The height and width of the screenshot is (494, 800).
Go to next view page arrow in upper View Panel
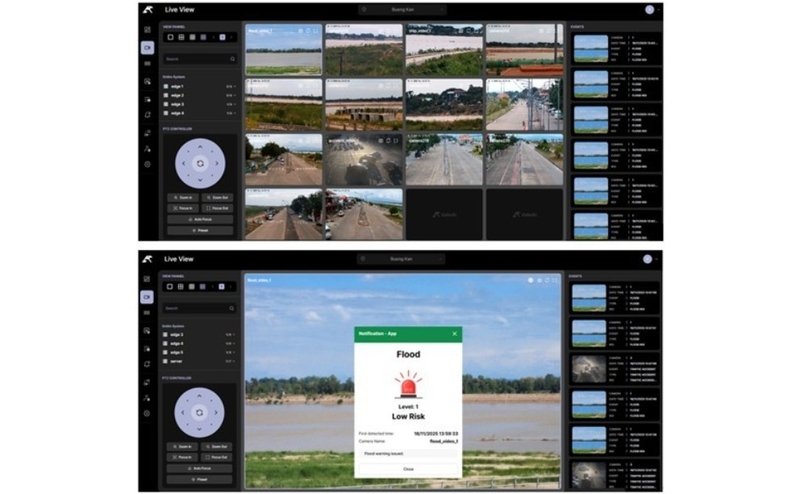231,37
